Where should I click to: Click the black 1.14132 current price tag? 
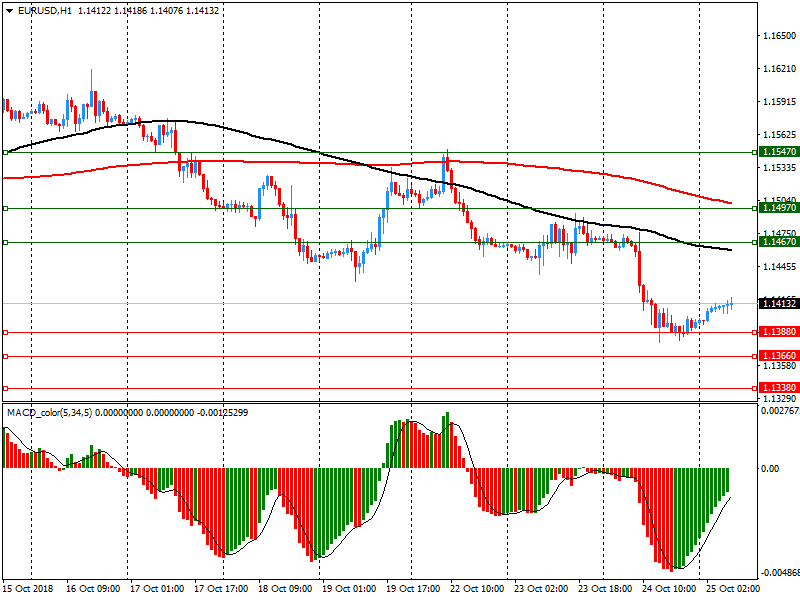click(x=778, y=303)
